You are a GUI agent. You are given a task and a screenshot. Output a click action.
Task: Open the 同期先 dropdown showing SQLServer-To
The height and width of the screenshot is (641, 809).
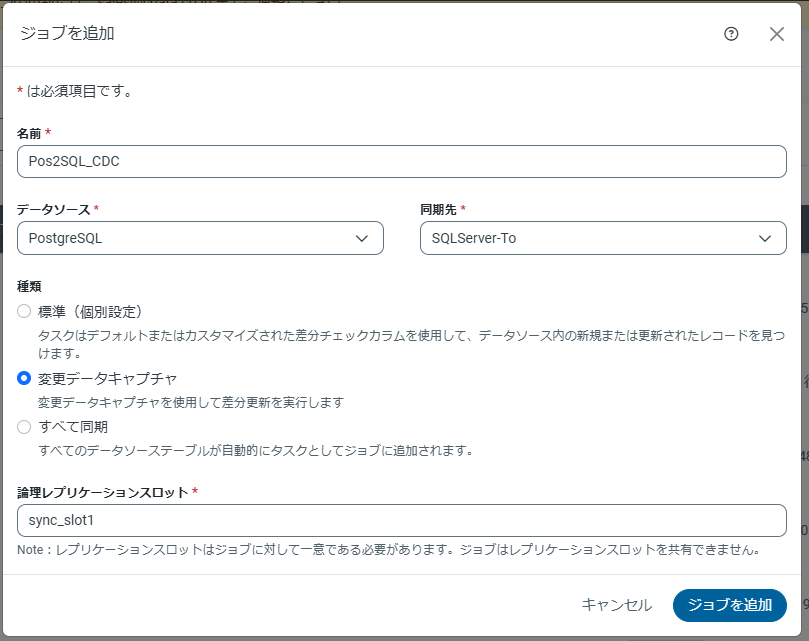[x=592, y=238]
